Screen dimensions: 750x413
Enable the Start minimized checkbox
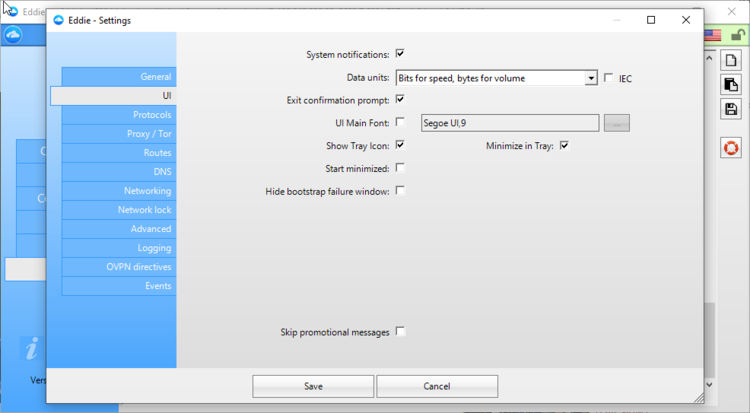tap(400, 167)
